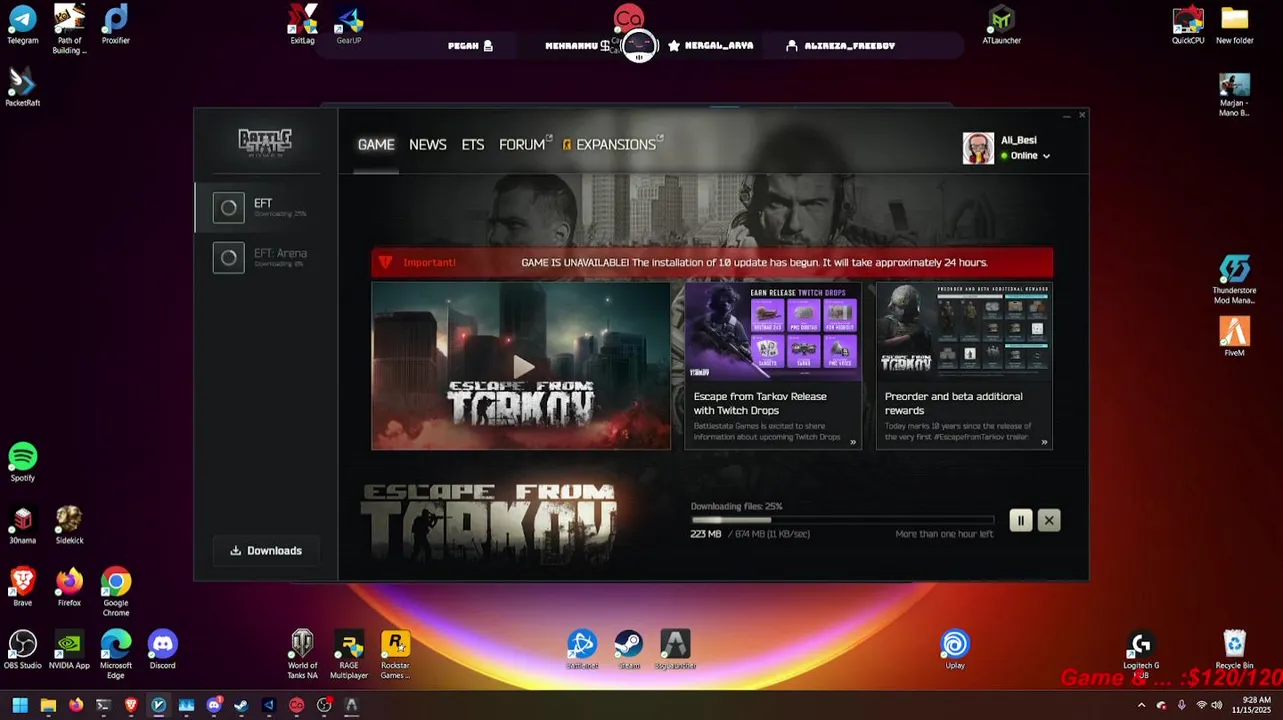This screenshot has height=720, width=1283.
Task: Open 30nama desktop shortcut
Action: [x=22, y=524]
